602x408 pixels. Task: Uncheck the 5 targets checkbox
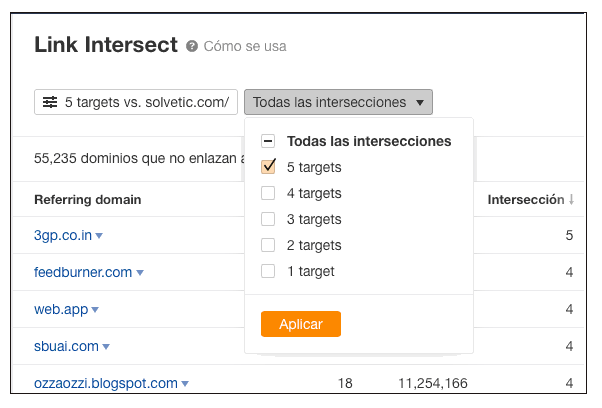click(268, 167)
